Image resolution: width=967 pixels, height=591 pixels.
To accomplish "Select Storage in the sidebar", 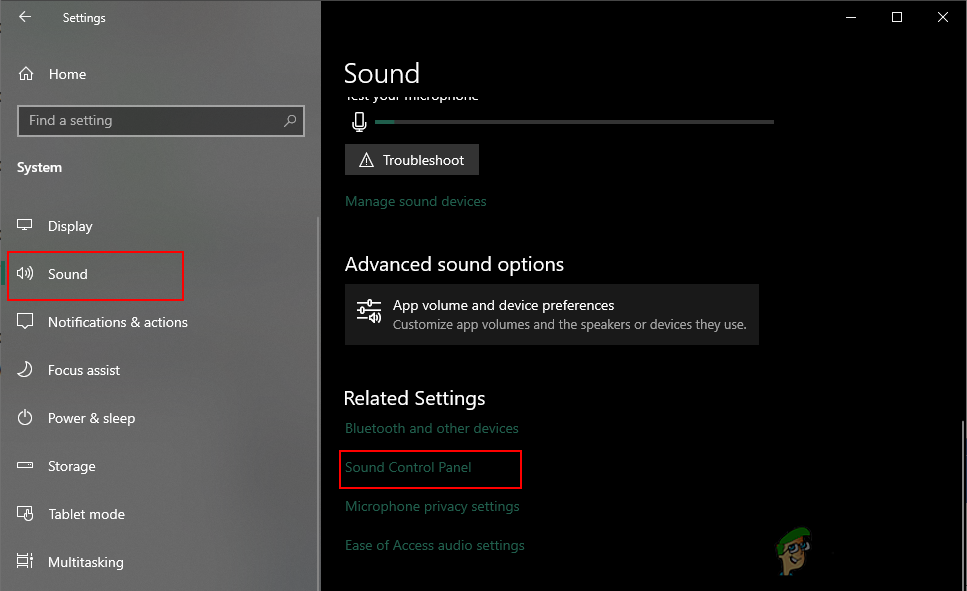I will [x=71, y=466].
